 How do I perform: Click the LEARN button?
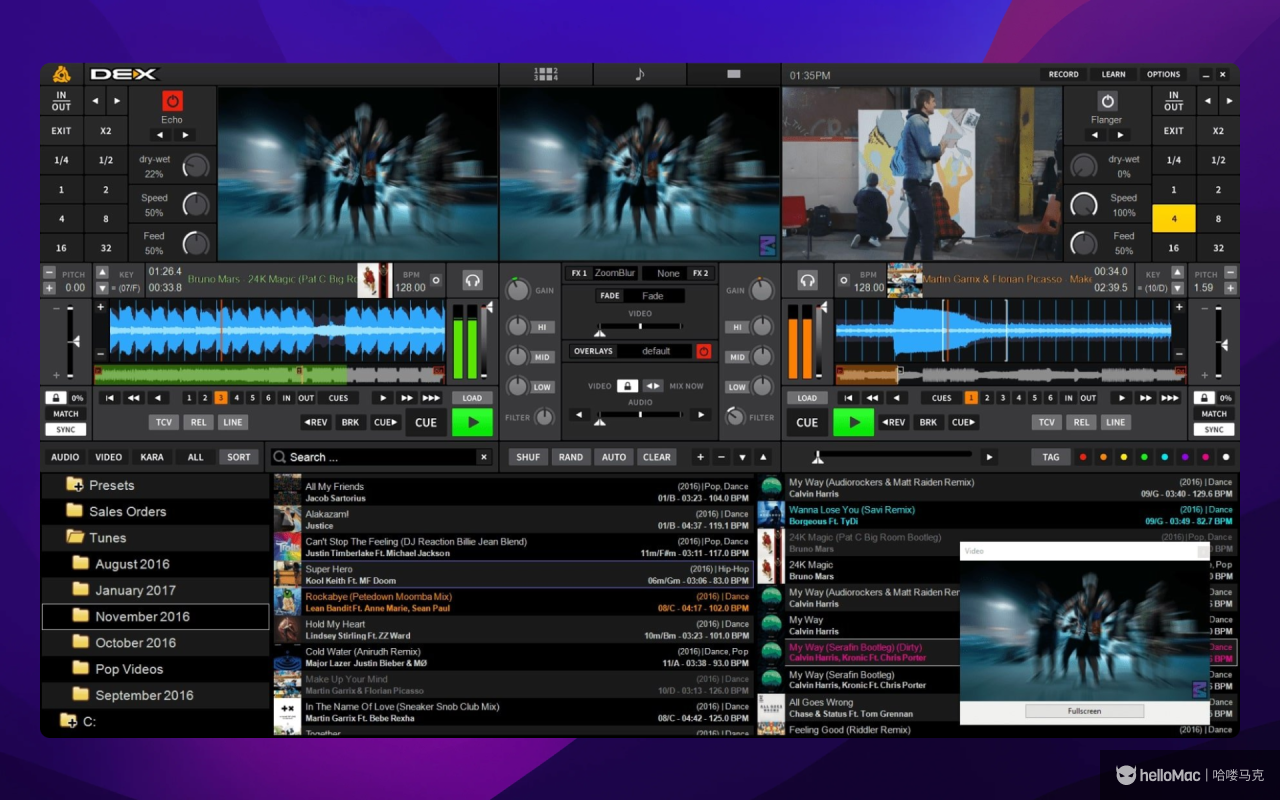click(x=1113, y=74)
